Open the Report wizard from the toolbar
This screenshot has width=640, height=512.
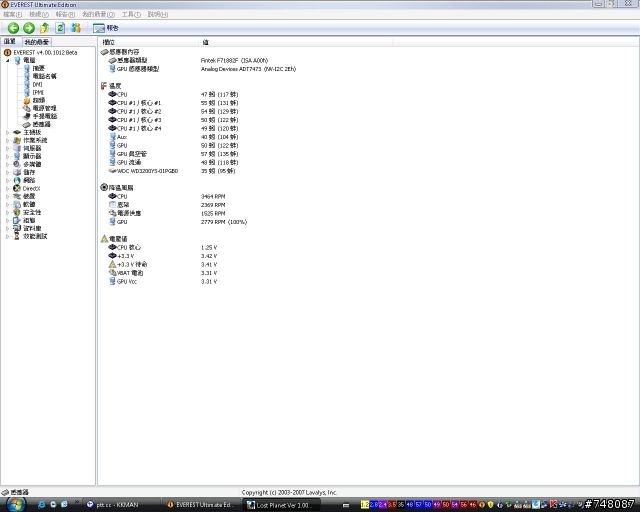(105, 28)
